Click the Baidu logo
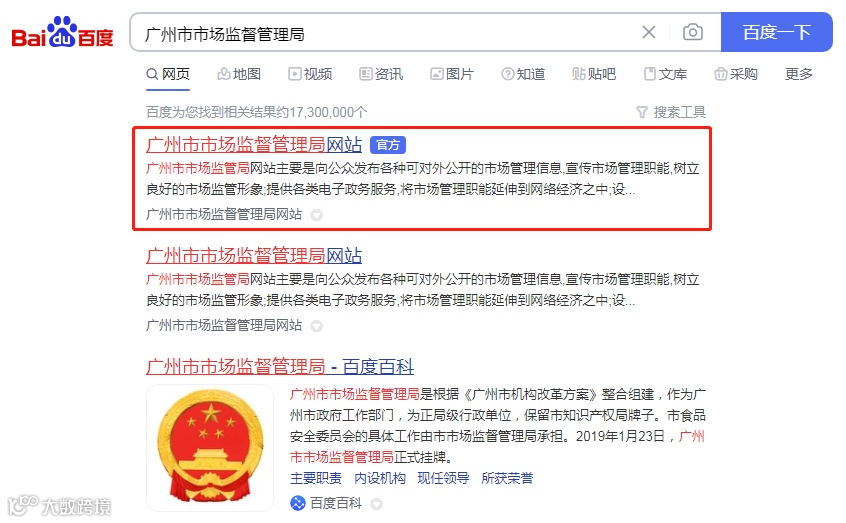 (x=63, y=32)
